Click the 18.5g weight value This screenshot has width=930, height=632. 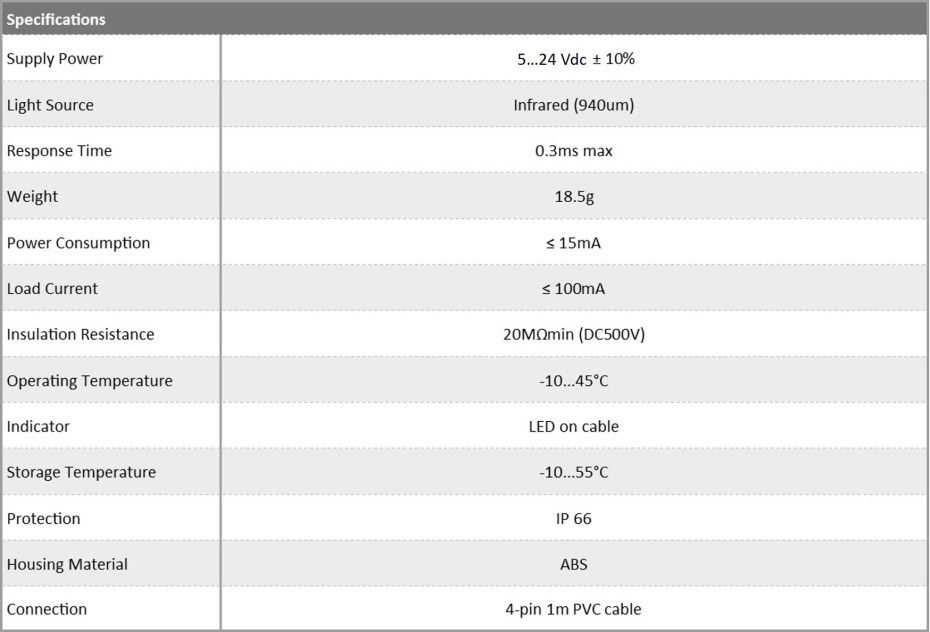click(x=573, y=197)
